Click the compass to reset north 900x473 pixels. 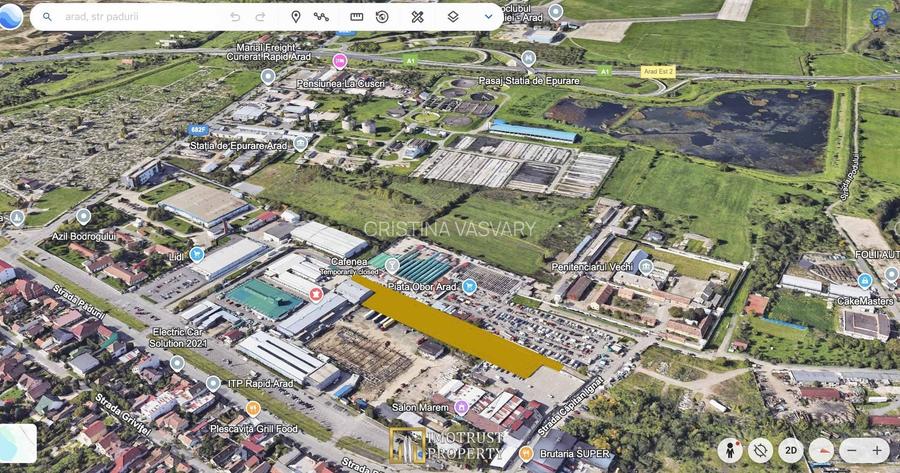(x=821, y=450)
